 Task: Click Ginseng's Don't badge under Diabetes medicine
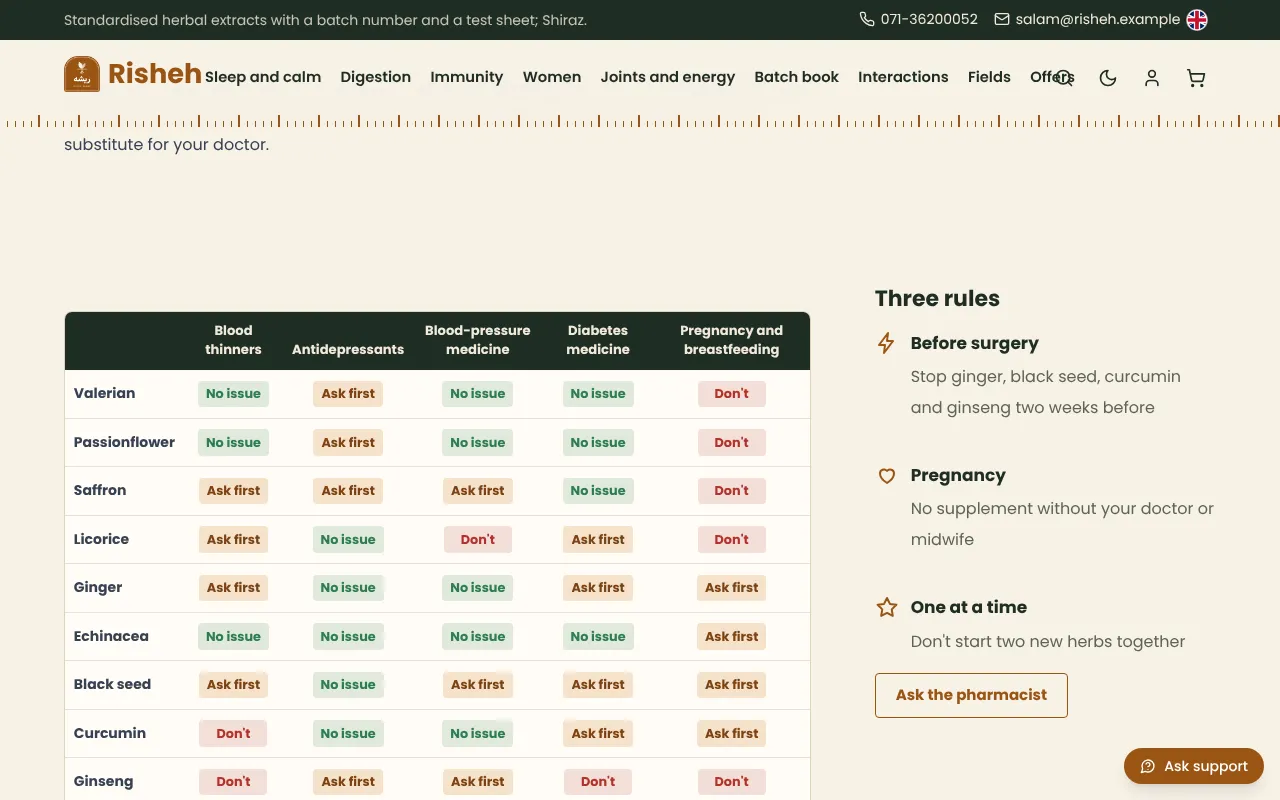tap(598, 782)
